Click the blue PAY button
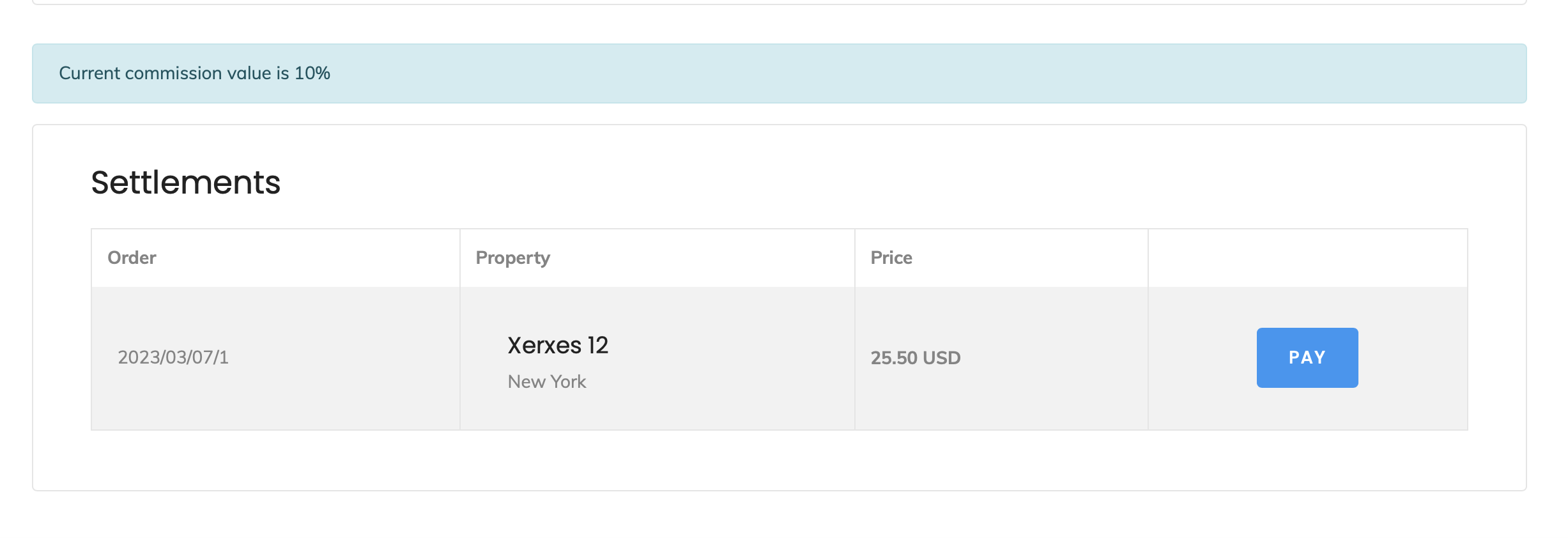The width and height of the screenshot is (1568, 538). tap(1307, 357)
